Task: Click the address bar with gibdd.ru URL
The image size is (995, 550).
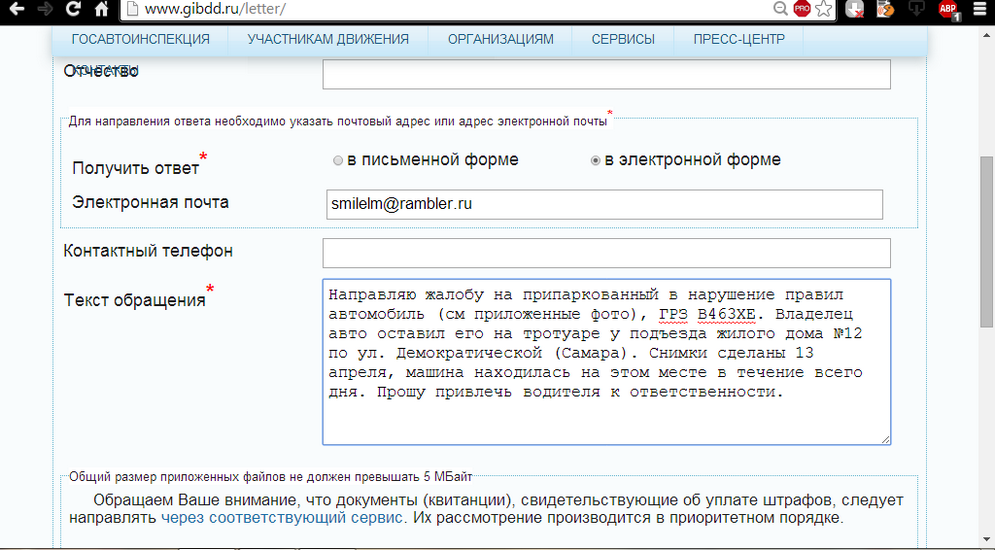Action: (x=450, y=10)
